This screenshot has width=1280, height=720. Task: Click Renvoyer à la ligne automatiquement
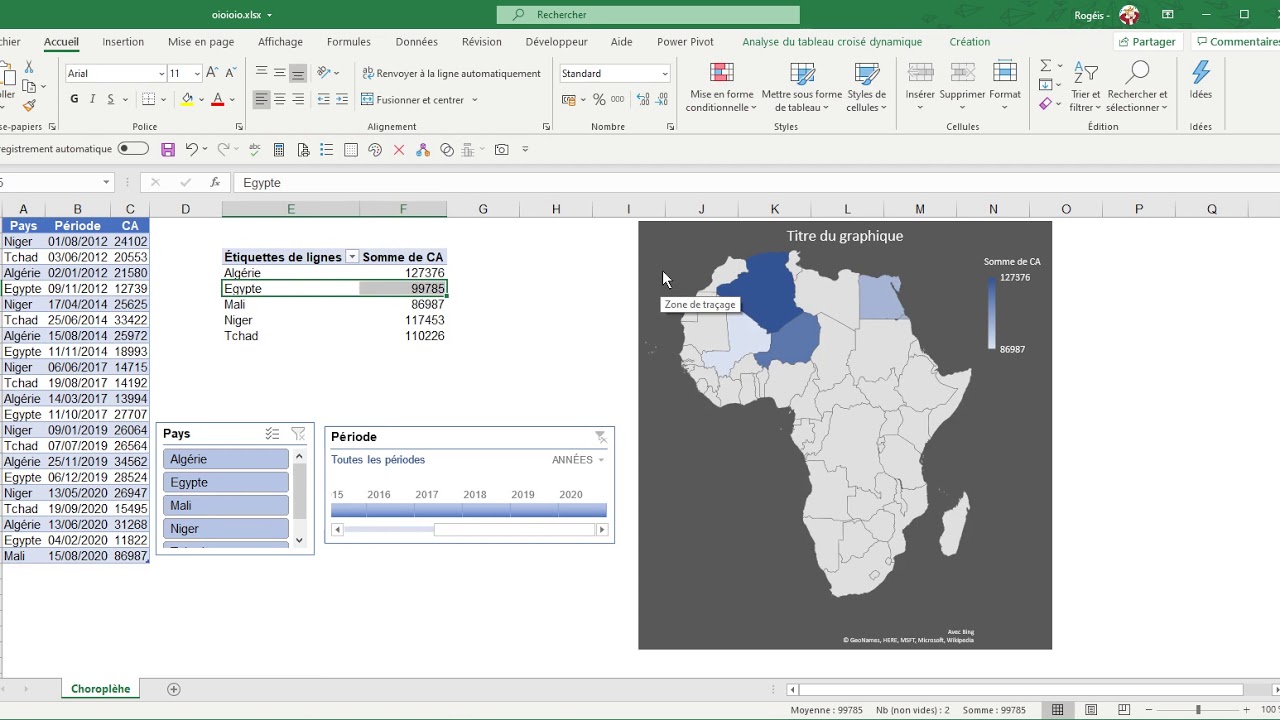[451, 73]
